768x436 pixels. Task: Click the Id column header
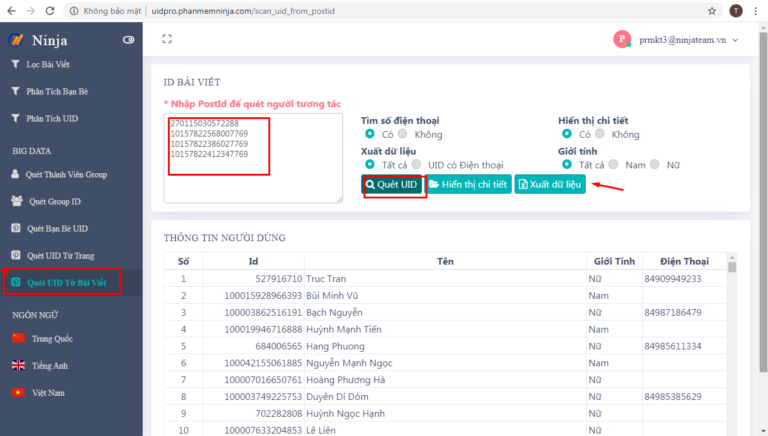pyautogui.click(x=254, y=261)
